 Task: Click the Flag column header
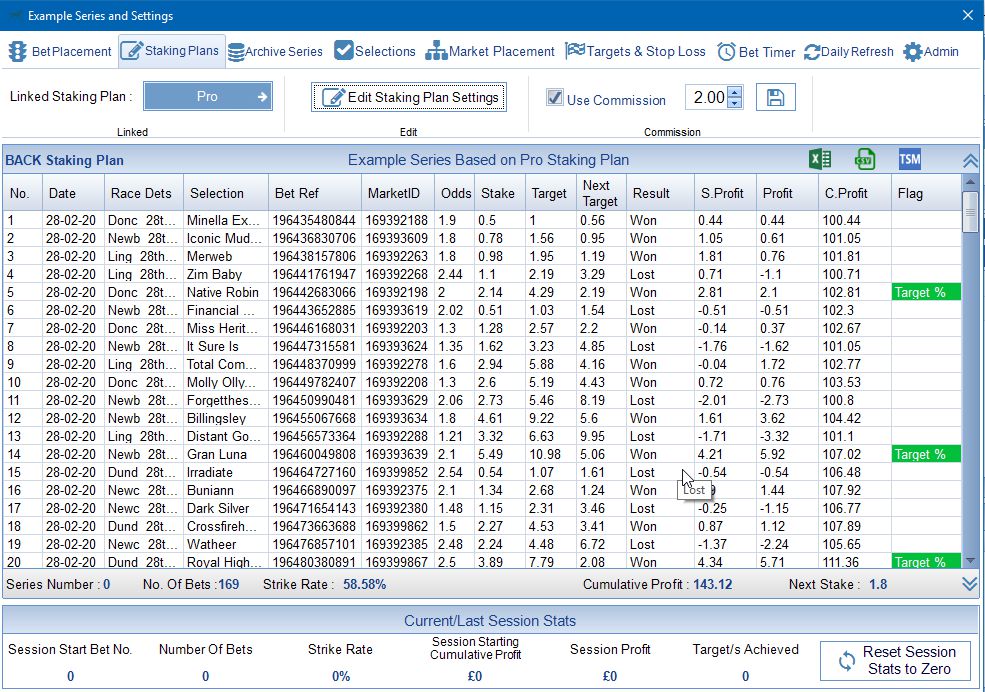pos(926,193)
